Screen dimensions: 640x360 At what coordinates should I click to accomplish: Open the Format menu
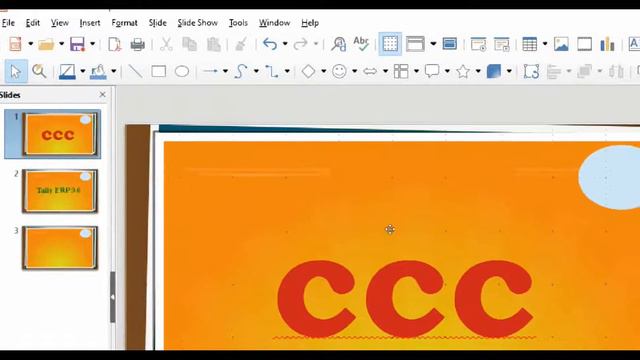point(124,23)
